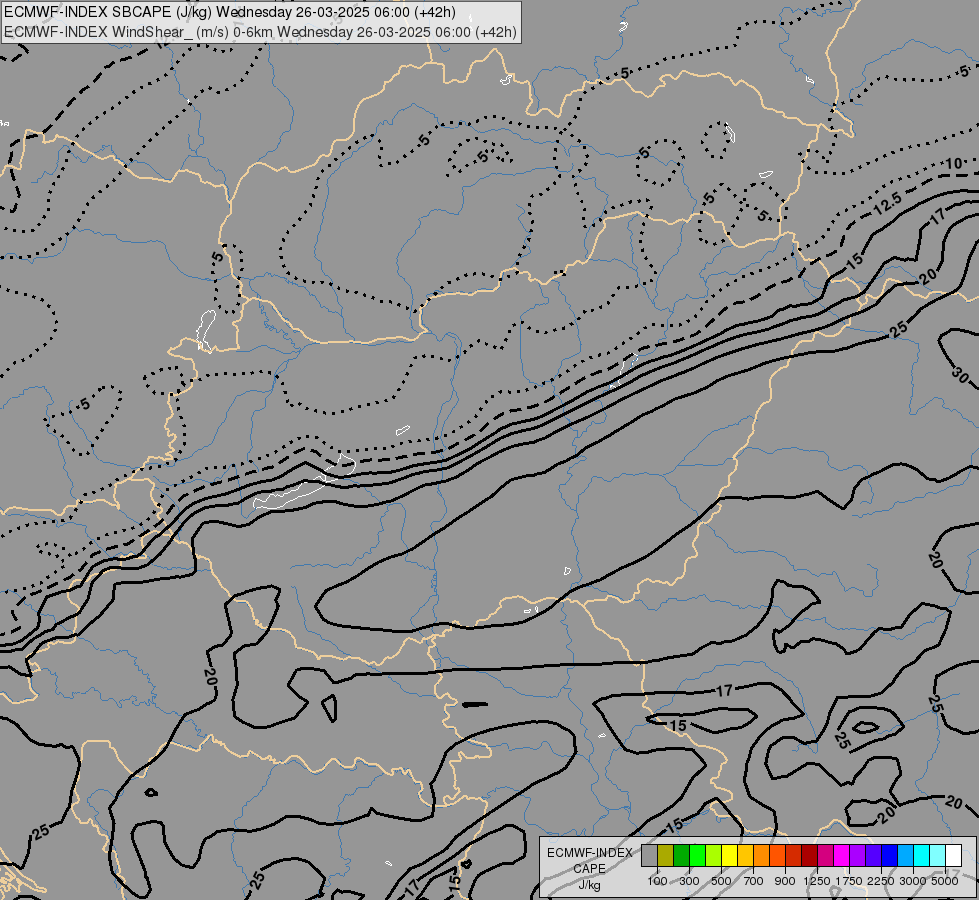Select the dark green legend swatch

[x=682, y=855]
